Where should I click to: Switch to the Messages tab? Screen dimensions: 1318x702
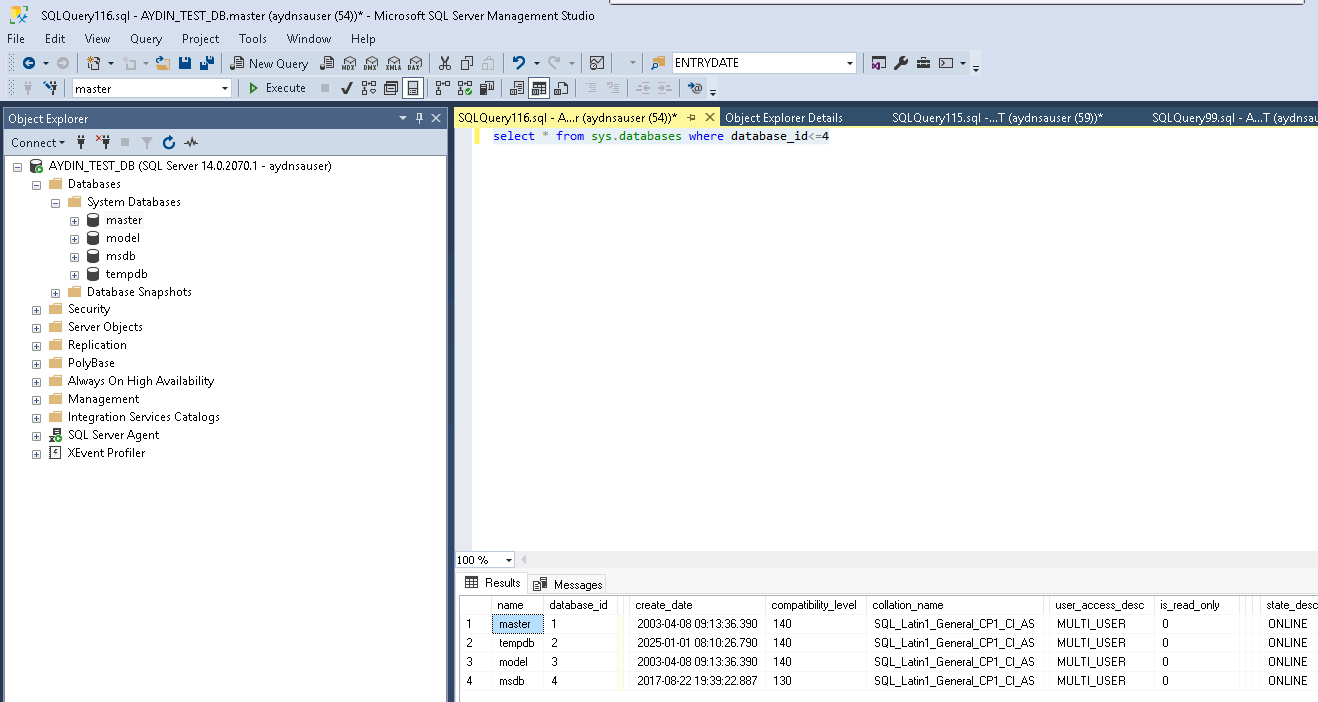[x=568, y=584]
